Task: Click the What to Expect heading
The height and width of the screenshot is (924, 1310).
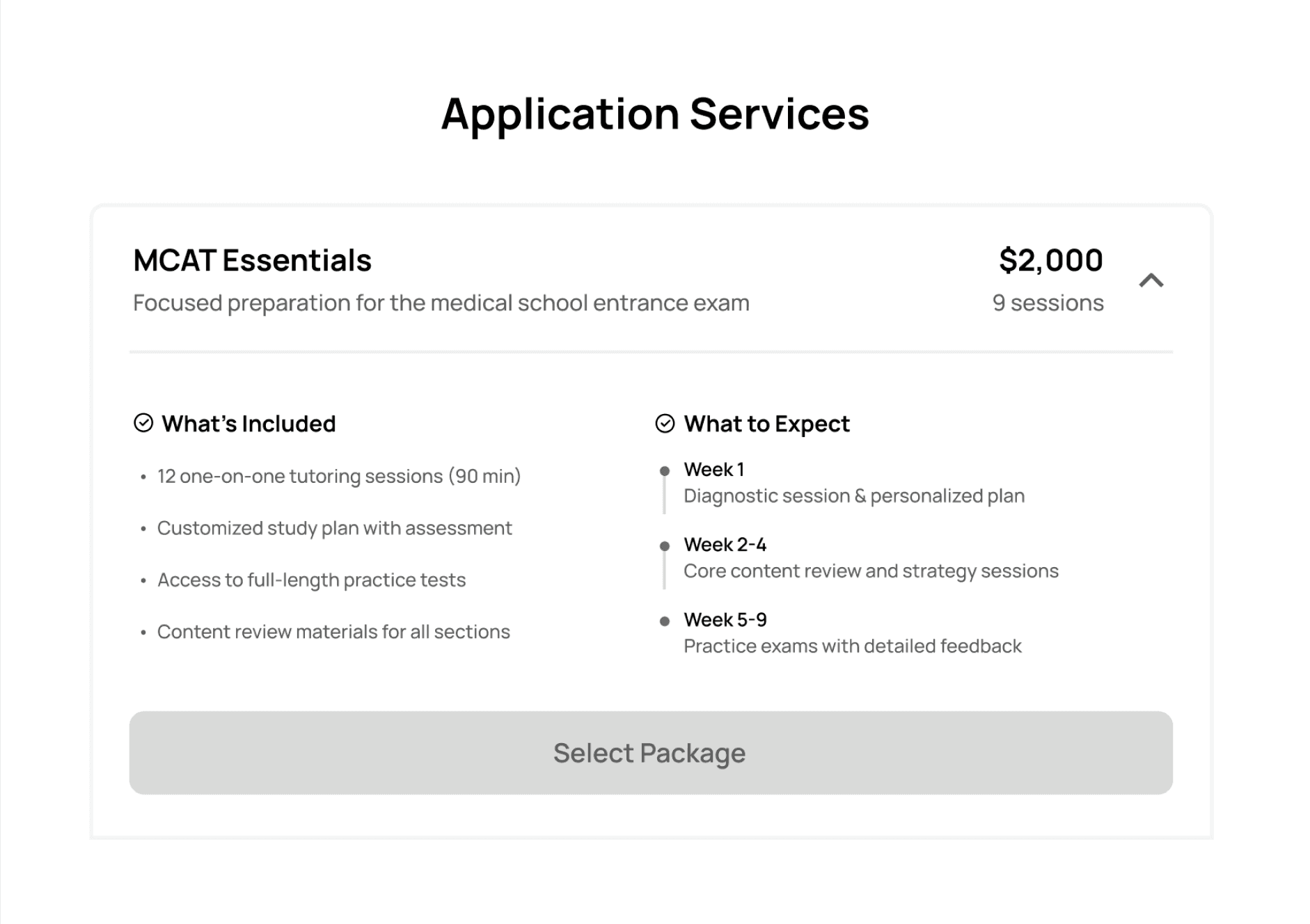Action: point(766,423)
